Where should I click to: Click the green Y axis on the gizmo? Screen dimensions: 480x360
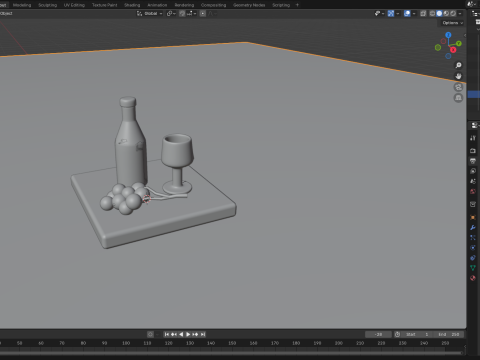click(459, 43)
